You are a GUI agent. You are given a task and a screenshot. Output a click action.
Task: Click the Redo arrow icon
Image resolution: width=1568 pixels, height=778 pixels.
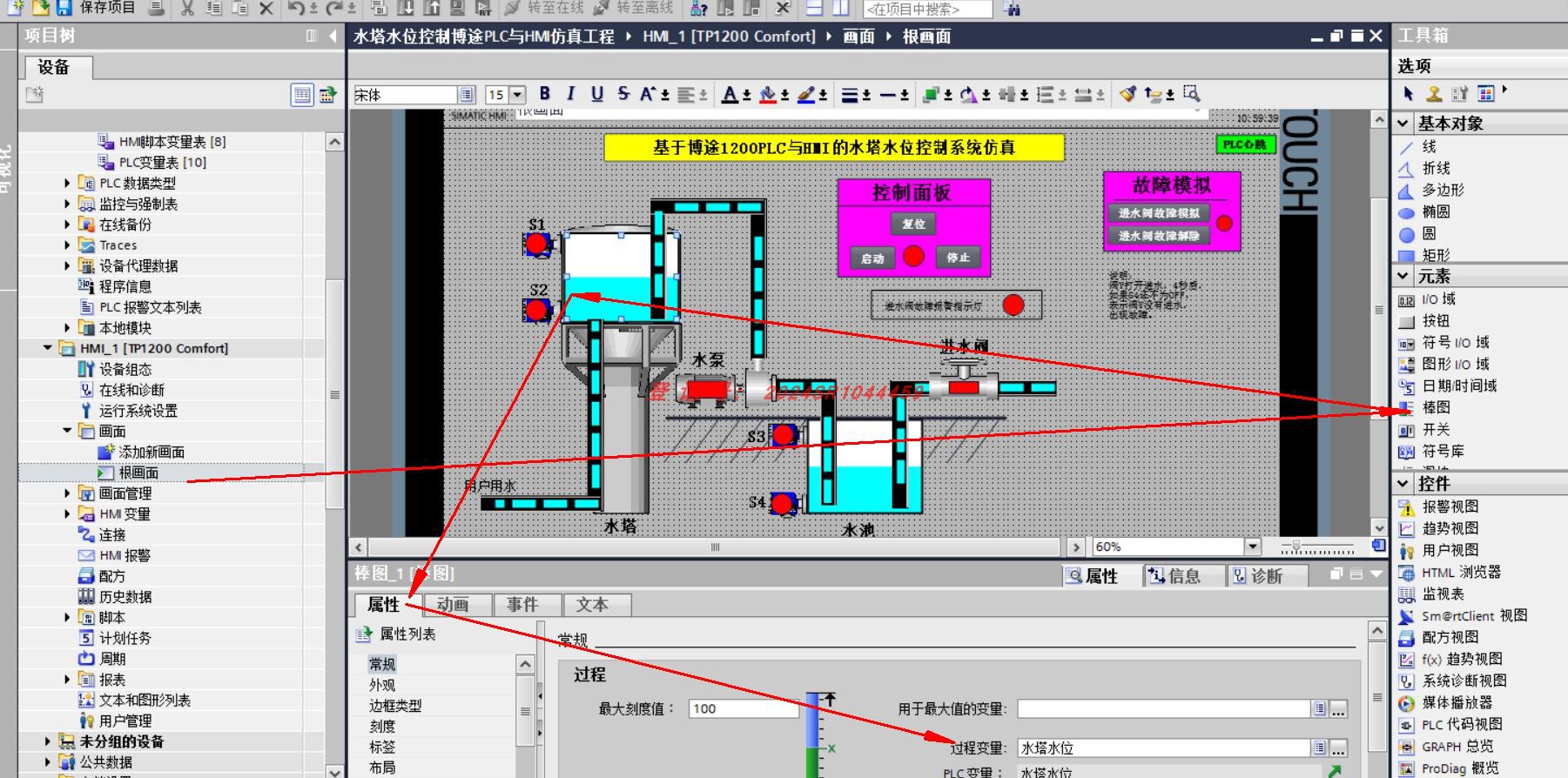334,8
